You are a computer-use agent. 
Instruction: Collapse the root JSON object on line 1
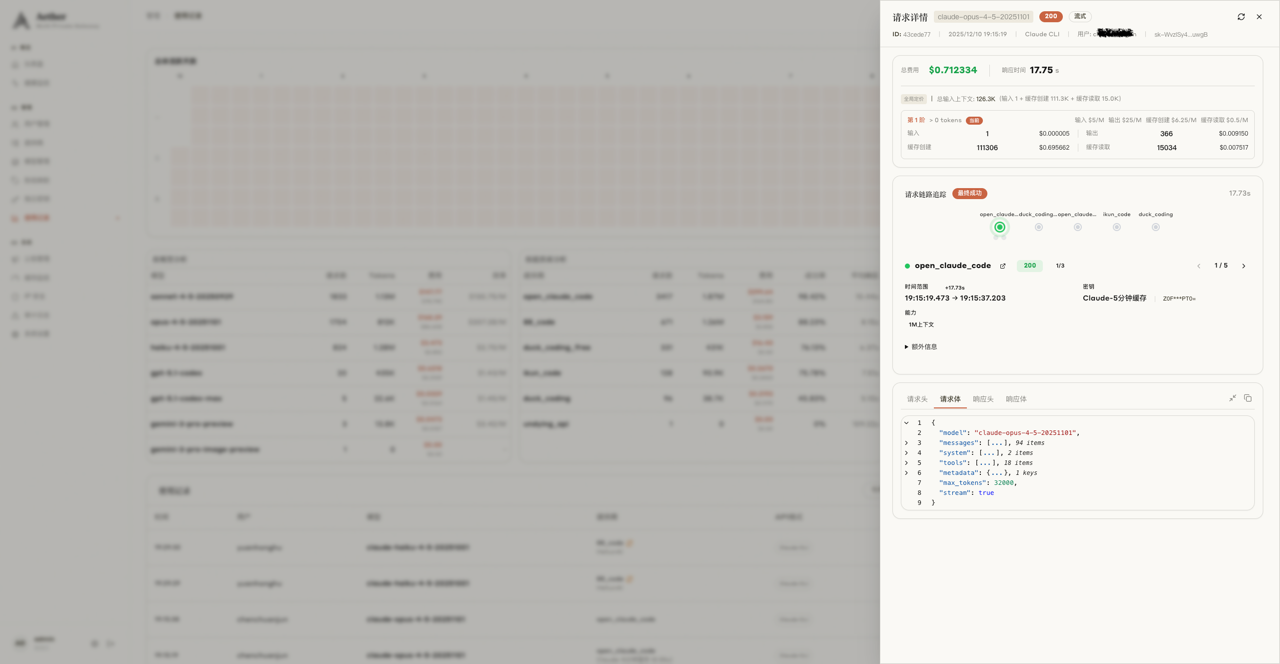pyautogui.click(x=907, y=423)
